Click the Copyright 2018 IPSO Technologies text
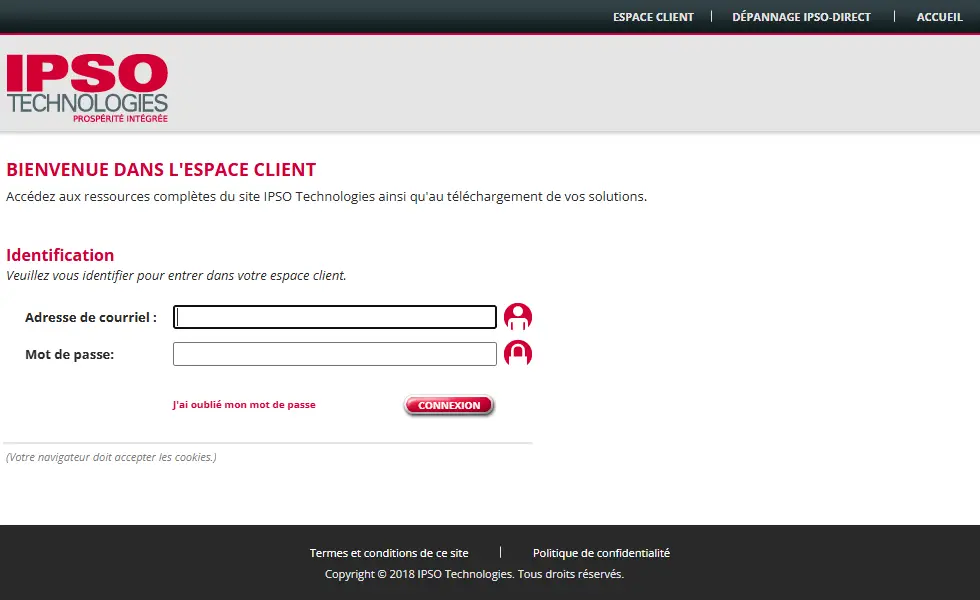Image resolution: width=980 pixels, height=600 pixels. 474,574
